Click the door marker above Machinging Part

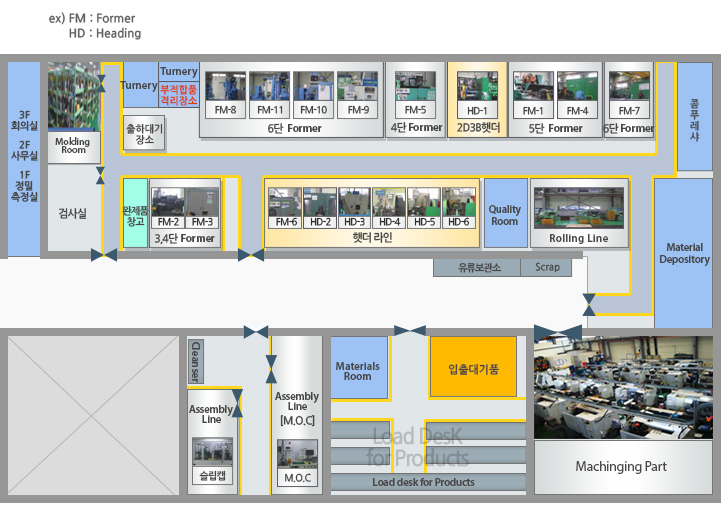[558, 332]
